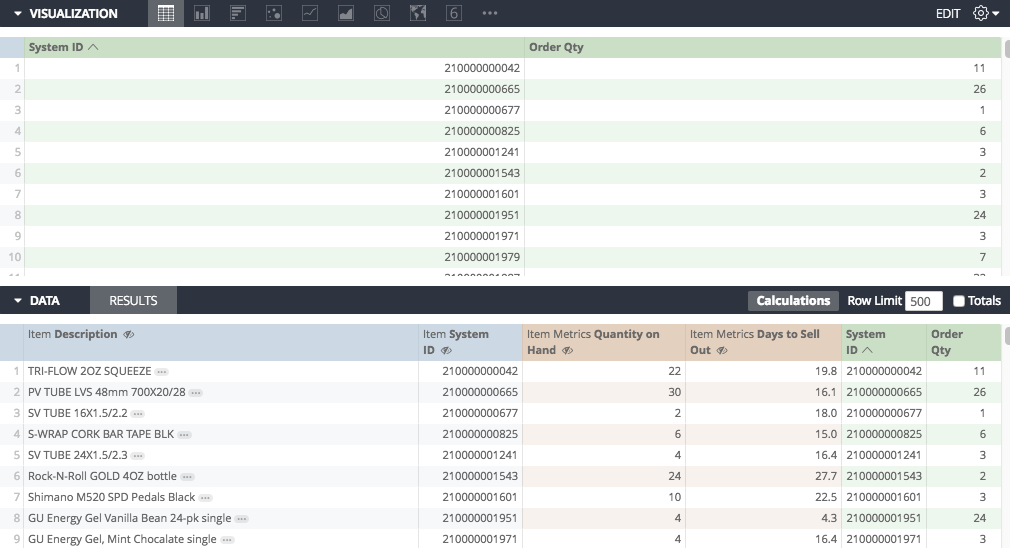Toggle hidden icon on Item Description column
This screenshot has width=1010, height=548.
pos(129,334)
